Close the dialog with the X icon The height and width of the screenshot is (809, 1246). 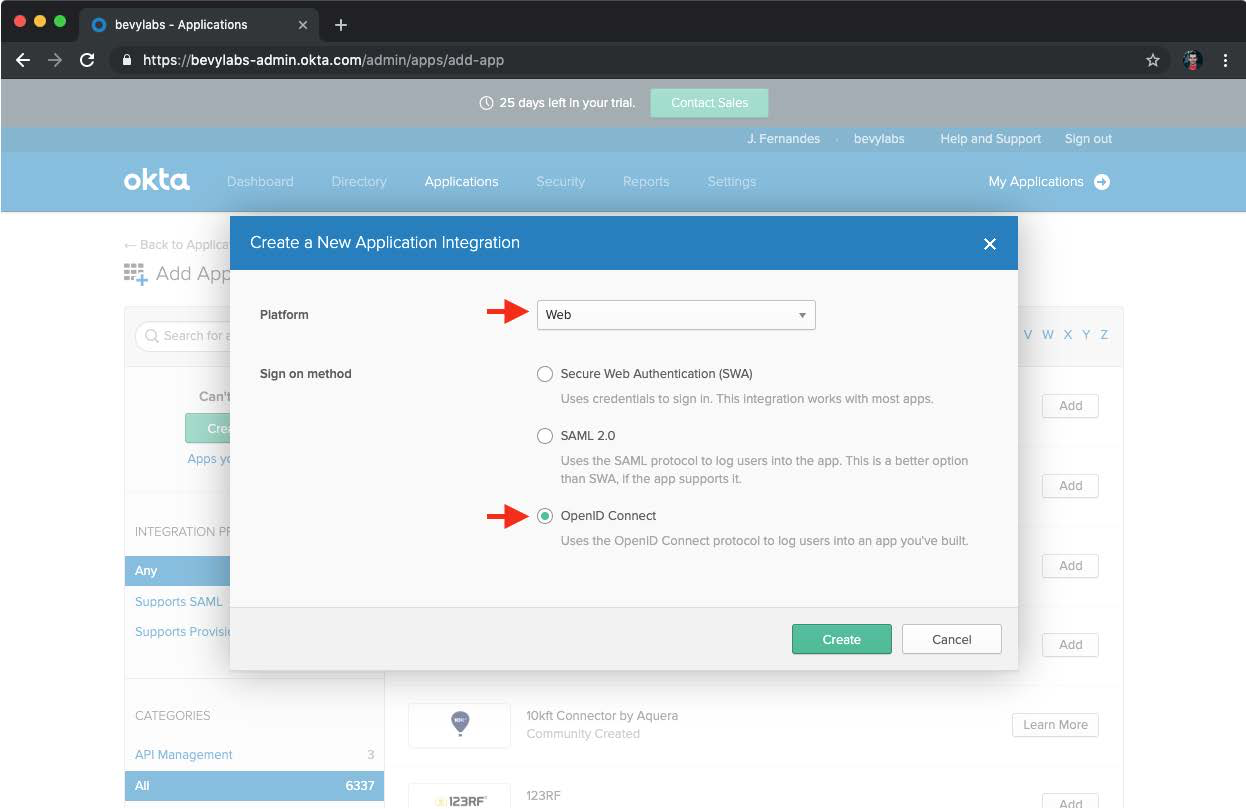pos(989,243)
